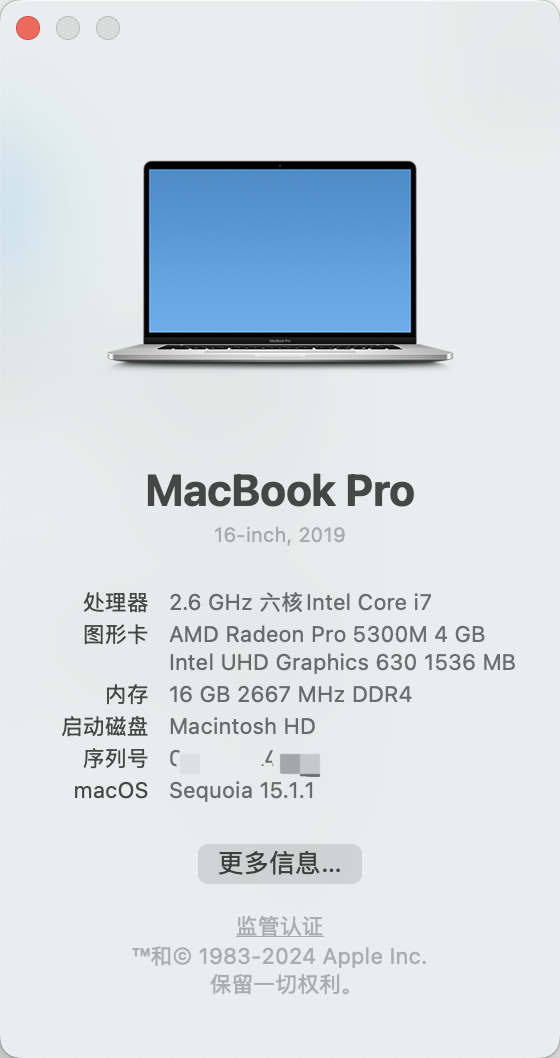The height and width of the screenshot is (1058, 560).
Task: Select the 16 GB 2667 MHz DDR4 value
Action: tap(290, 694)
